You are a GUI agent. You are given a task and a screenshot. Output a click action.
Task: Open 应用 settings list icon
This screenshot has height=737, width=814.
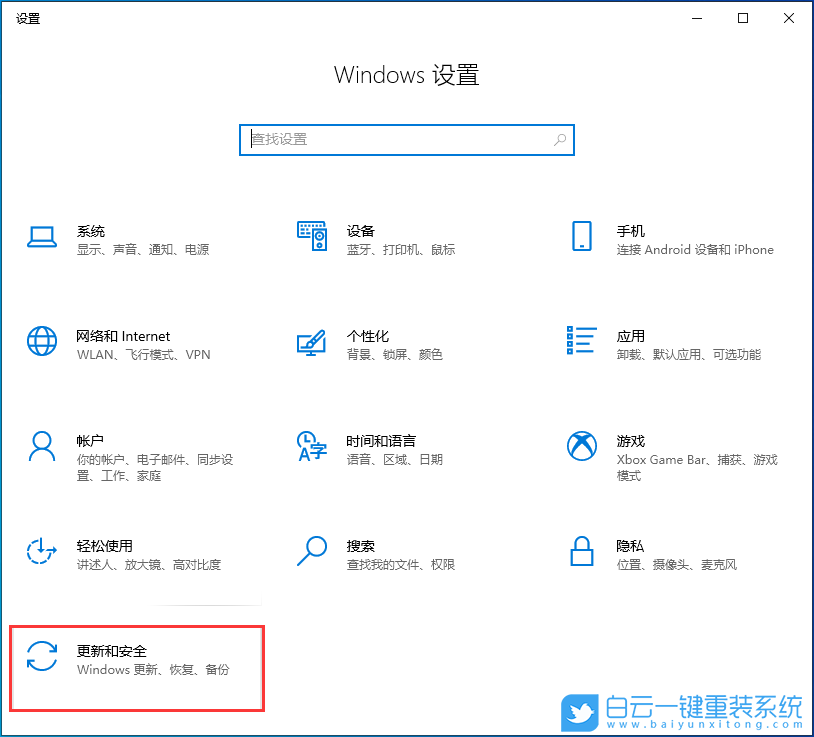[581, 341]
